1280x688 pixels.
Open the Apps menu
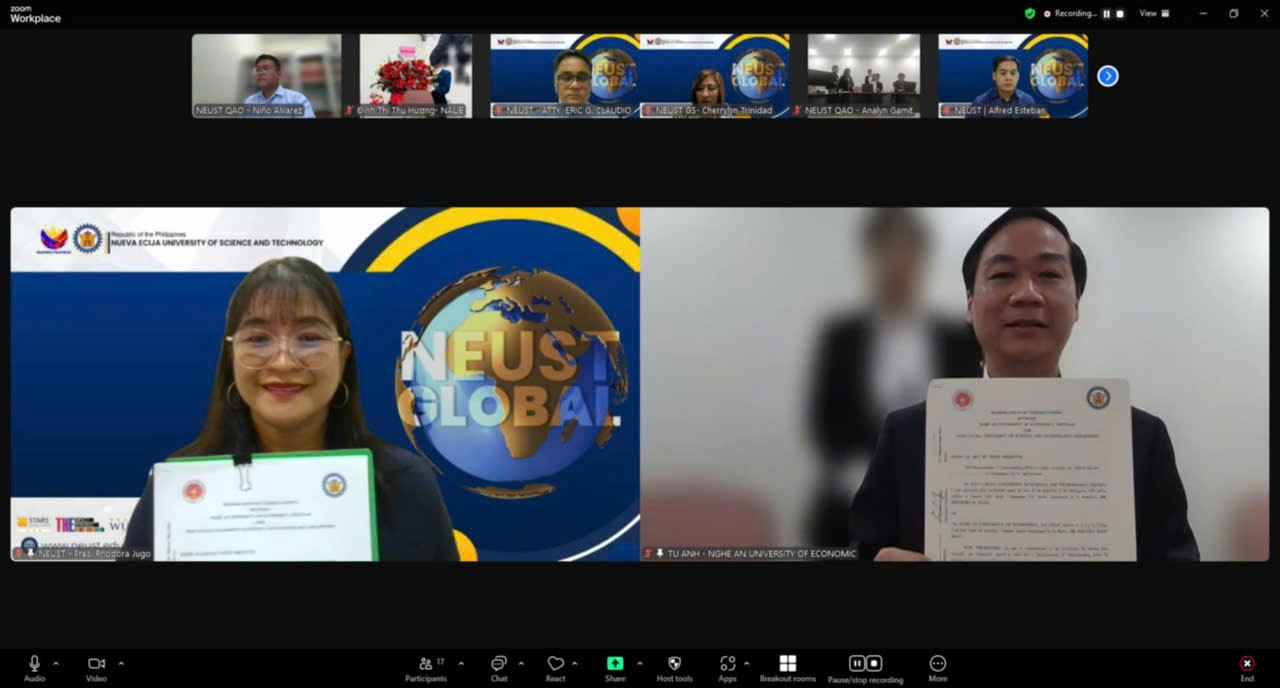727,668
